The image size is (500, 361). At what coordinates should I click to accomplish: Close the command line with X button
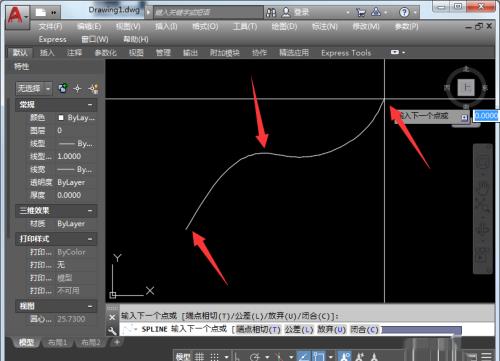112,317
